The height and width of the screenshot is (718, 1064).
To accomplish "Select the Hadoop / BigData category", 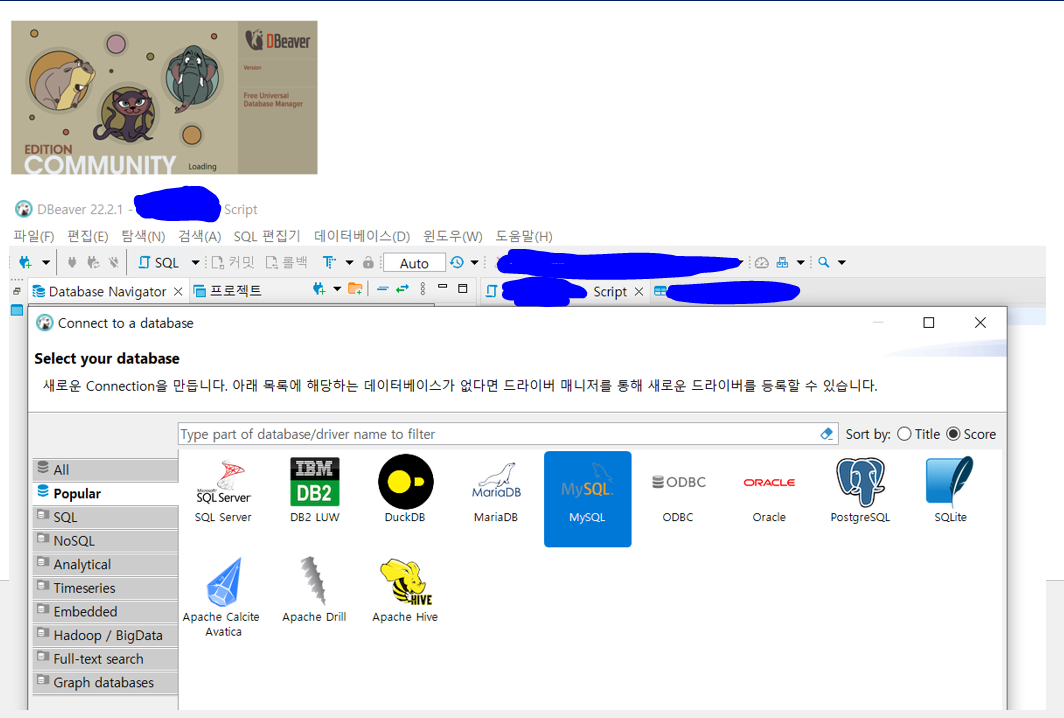I will point(105,635).
